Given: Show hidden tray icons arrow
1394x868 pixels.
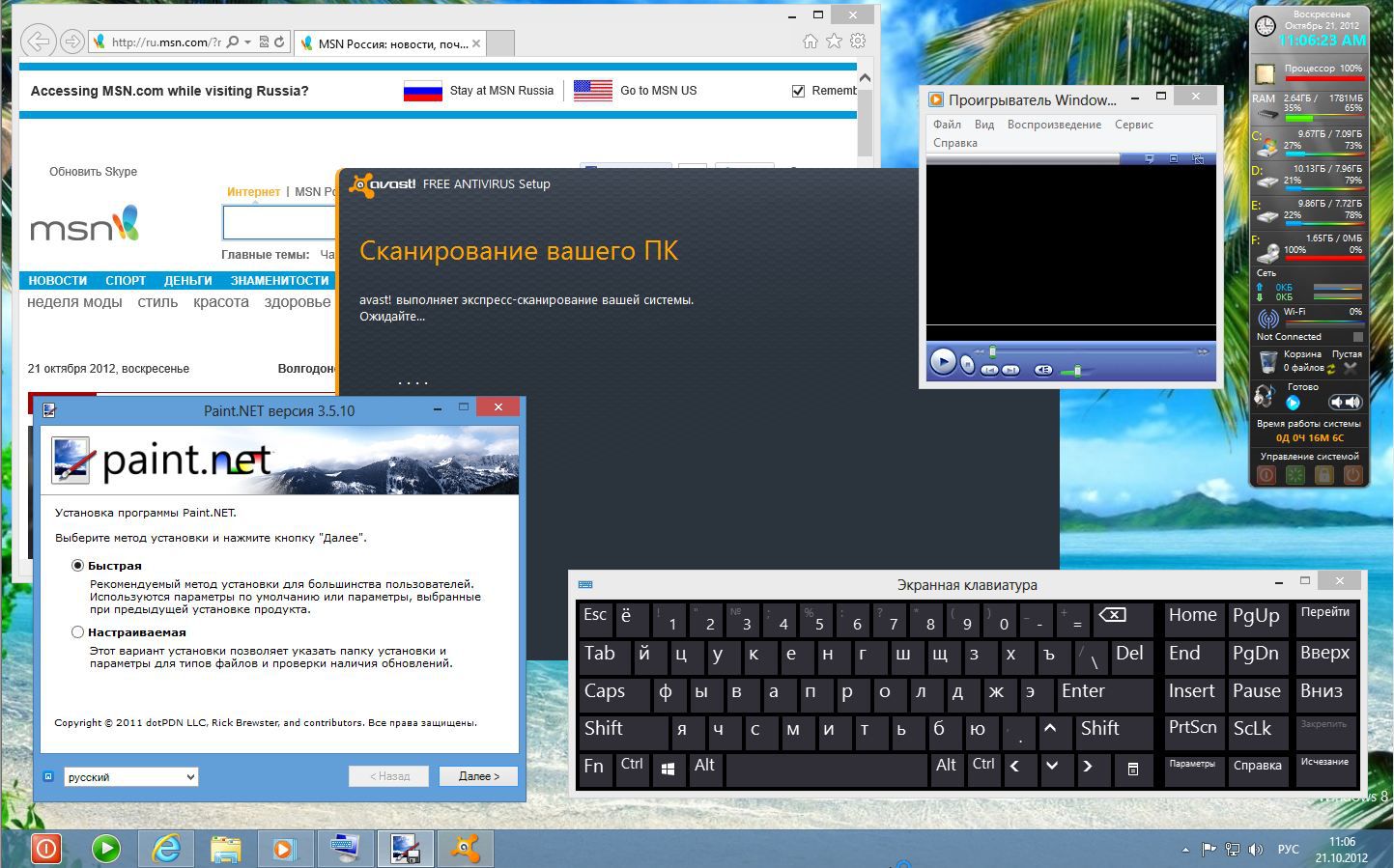Looking at the screenshot, I should pos(1185,850).
